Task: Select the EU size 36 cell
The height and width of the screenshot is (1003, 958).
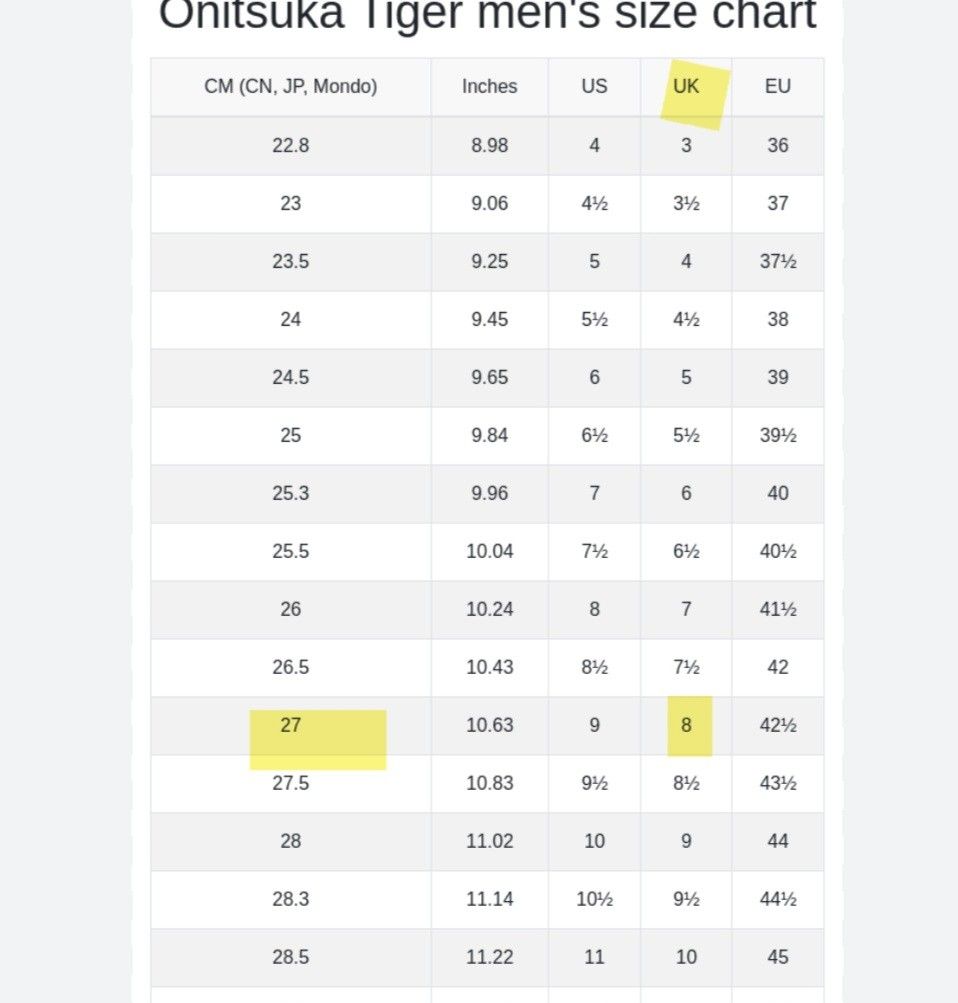Action: (778, 146)
